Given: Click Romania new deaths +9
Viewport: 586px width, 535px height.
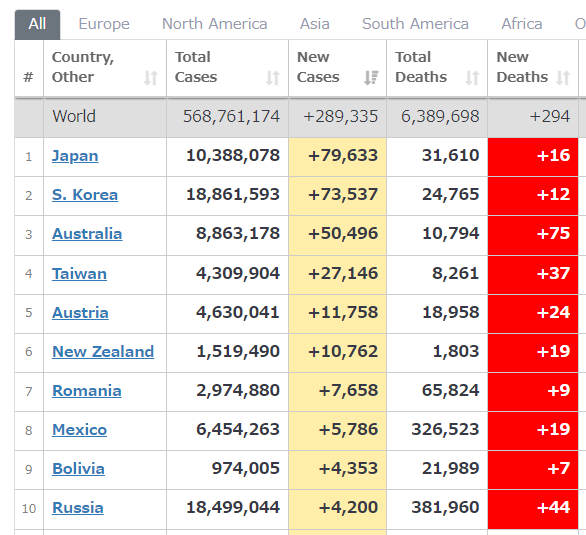Looking at the screenshot, I should point(559,390).
